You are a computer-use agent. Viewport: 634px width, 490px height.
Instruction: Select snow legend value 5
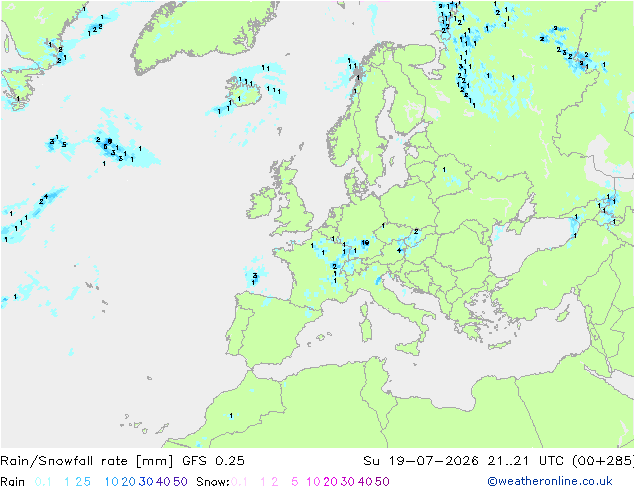[295, 482]
